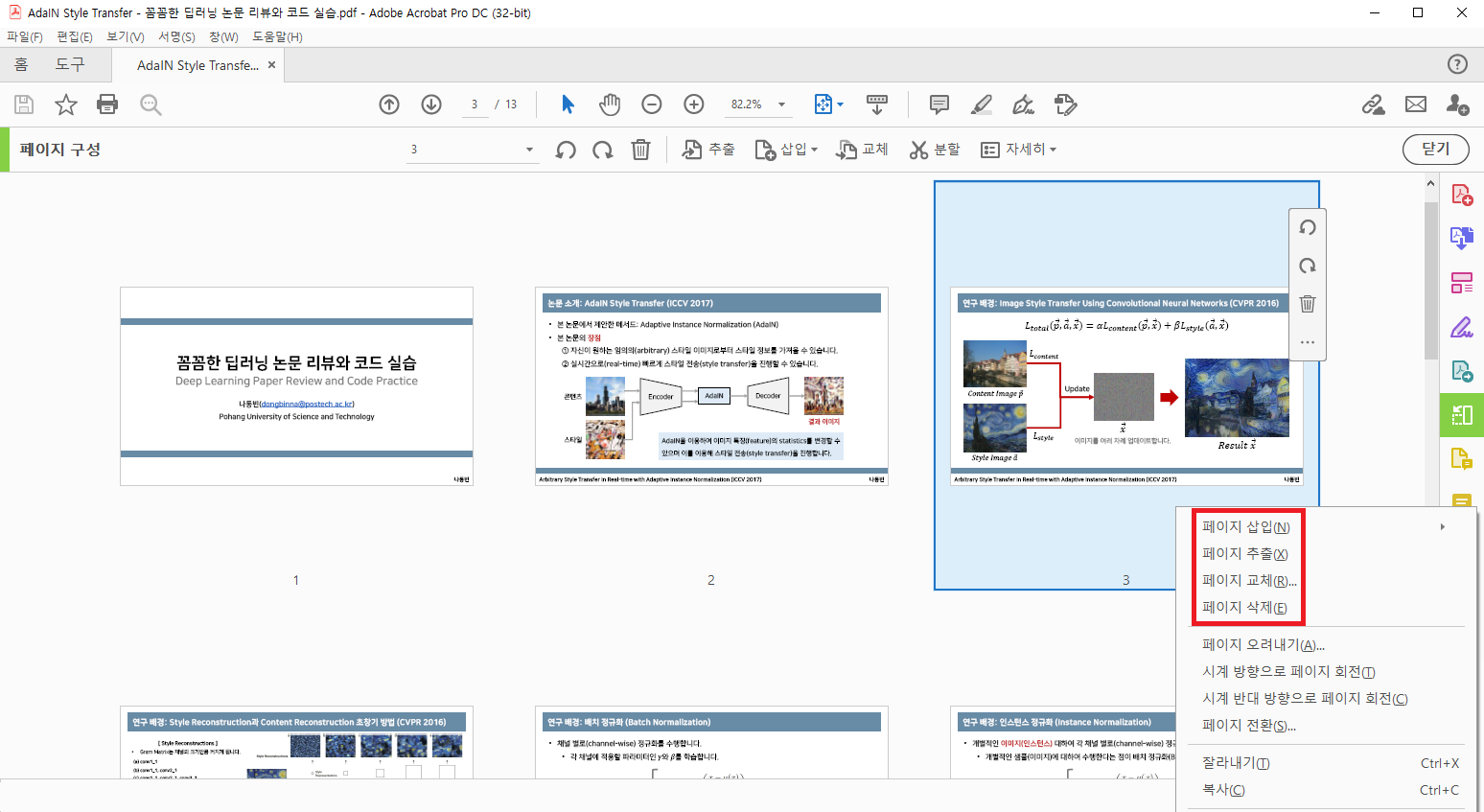Open Create PDF tool in right sidebar
The image size is (1484, 812).
point(1461,195)
